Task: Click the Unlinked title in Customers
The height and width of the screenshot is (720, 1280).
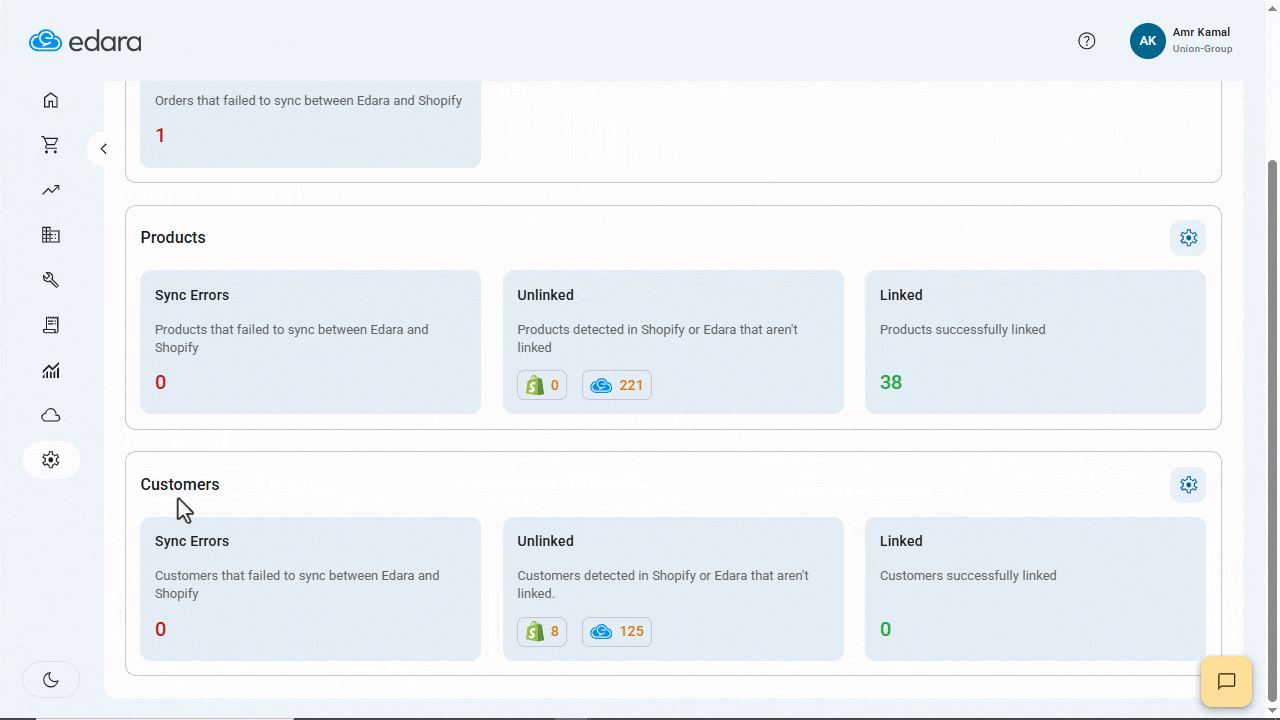Action: point(546,541)
